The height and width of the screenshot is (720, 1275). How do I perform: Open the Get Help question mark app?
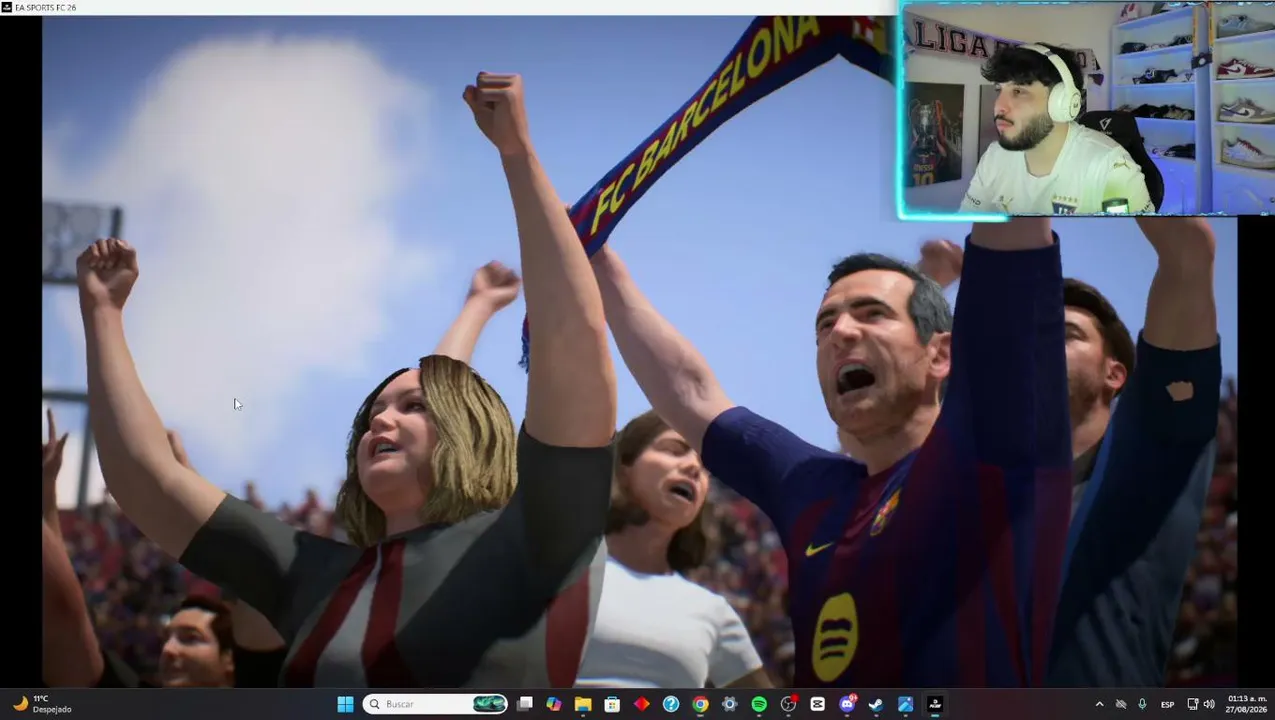pos(671,704)
